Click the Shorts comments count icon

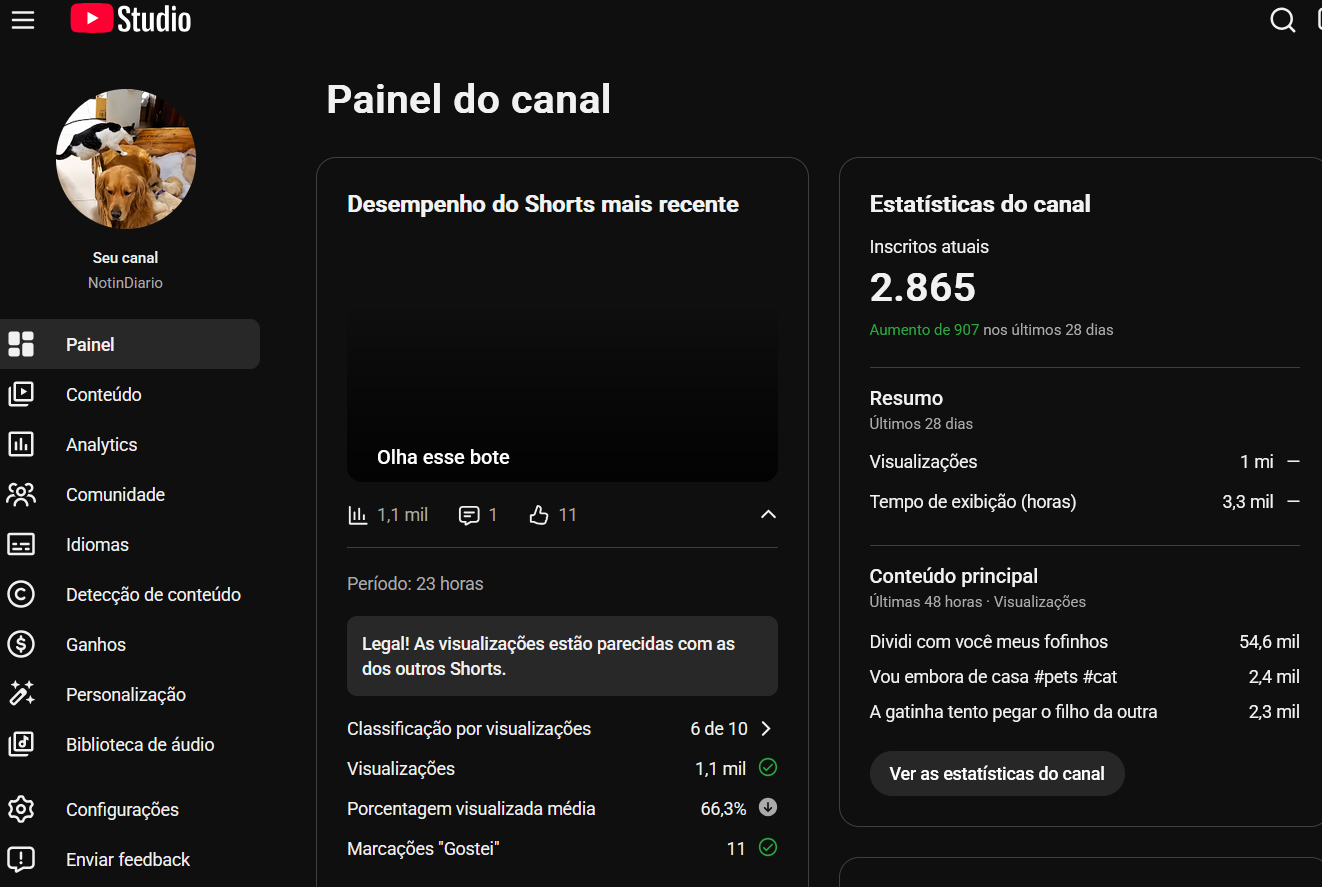pos(468,515)
